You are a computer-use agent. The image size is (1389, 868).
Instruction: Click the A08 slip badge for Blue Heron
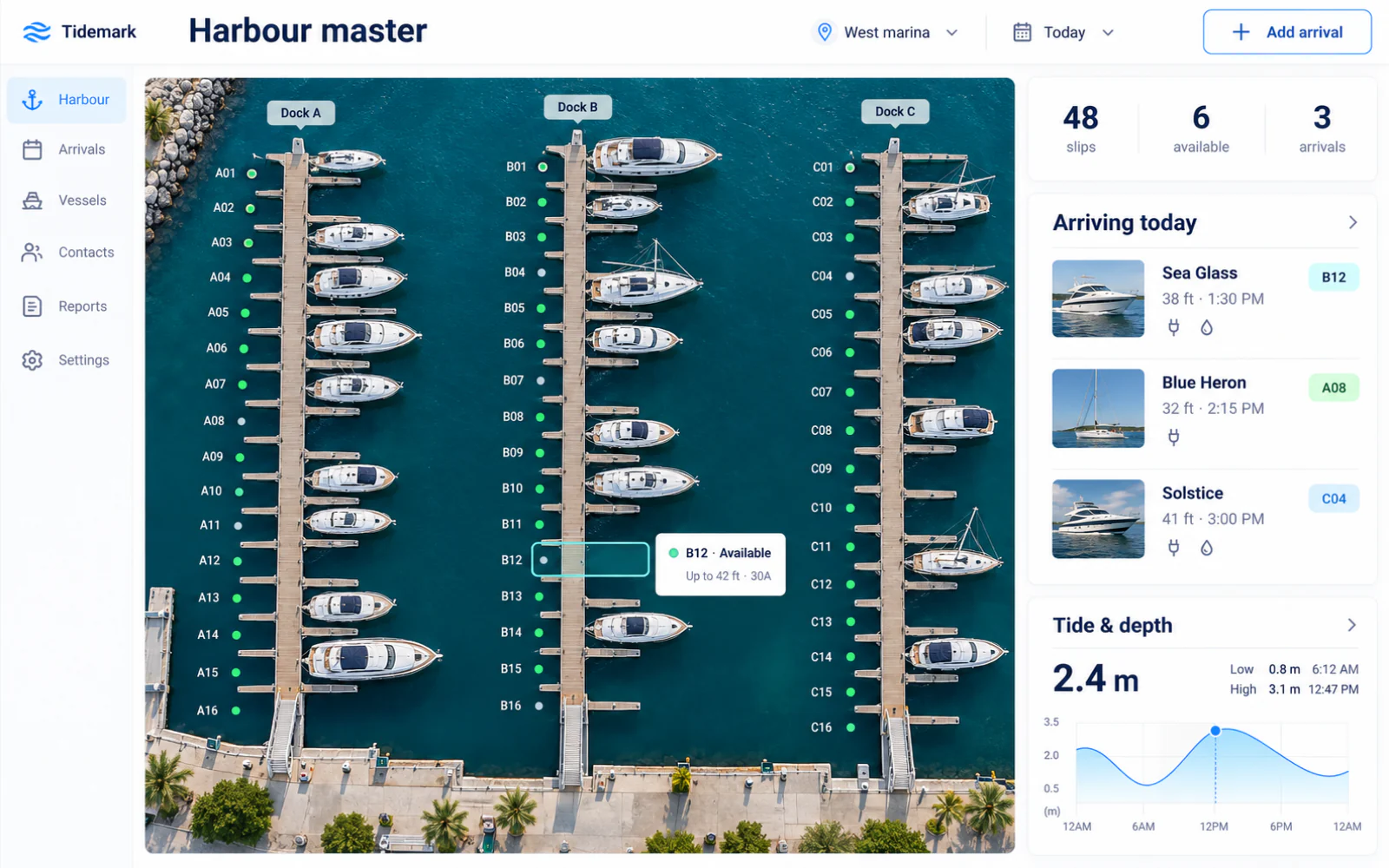coord(1333,388)
